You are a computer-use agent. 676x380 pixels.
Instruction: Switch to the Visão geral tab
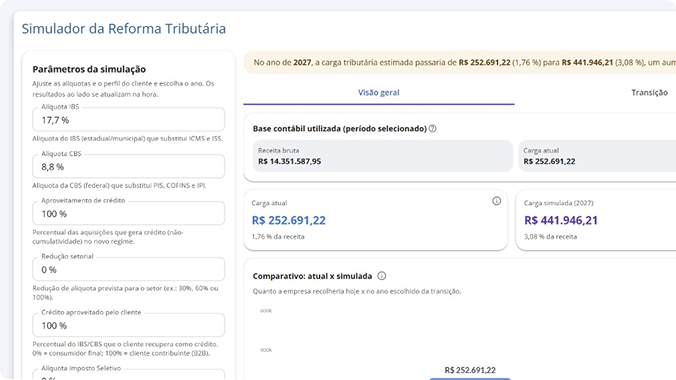379,93
